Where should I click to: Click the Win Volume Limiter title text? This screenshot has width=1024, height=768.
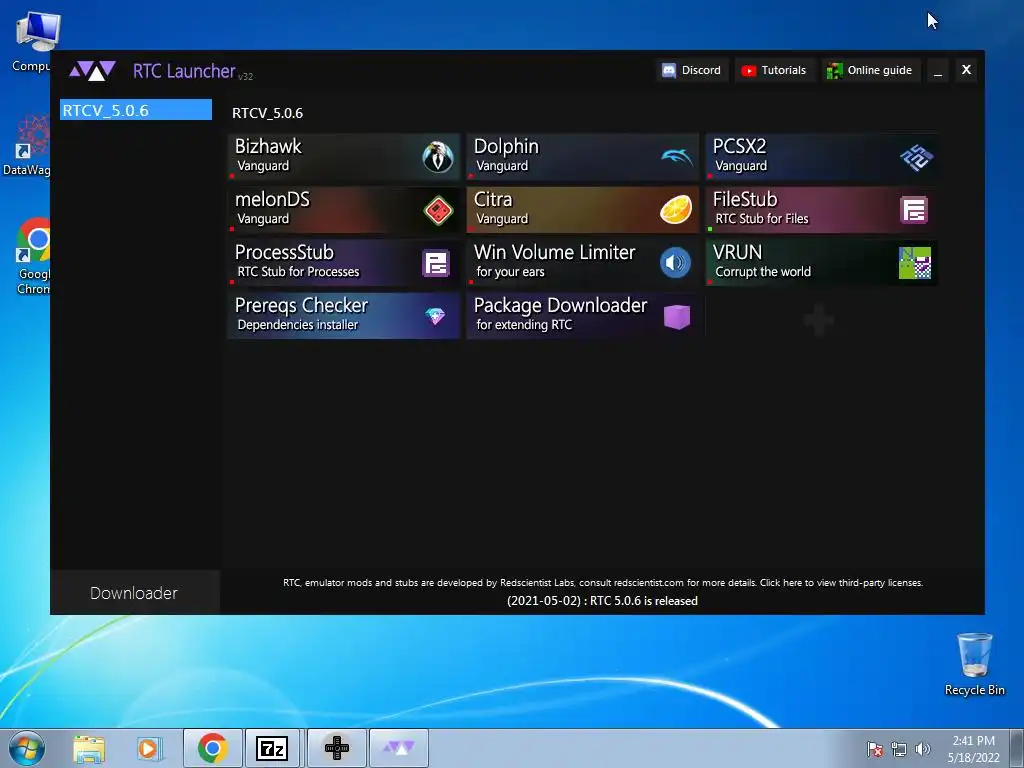coord(554,252)
